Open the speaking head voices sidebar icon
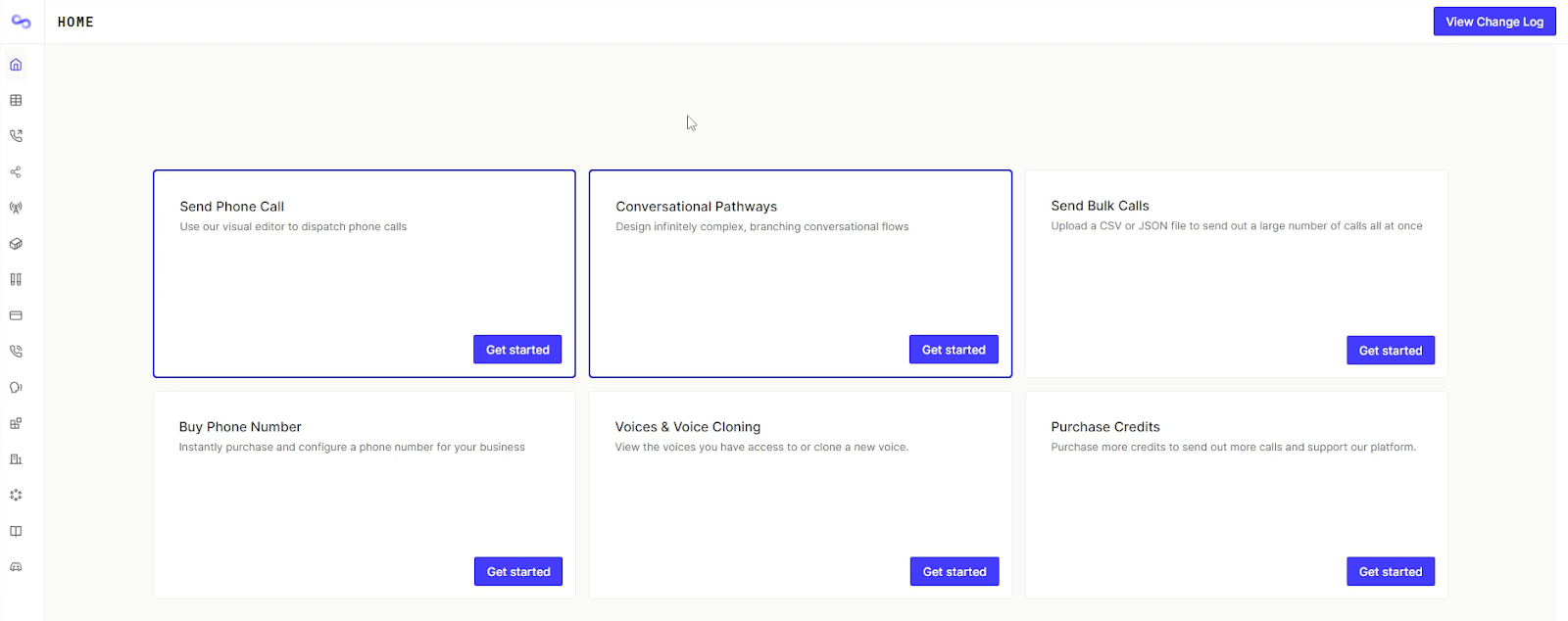The height and width of the screenshot is (621, 1568). 16,387
